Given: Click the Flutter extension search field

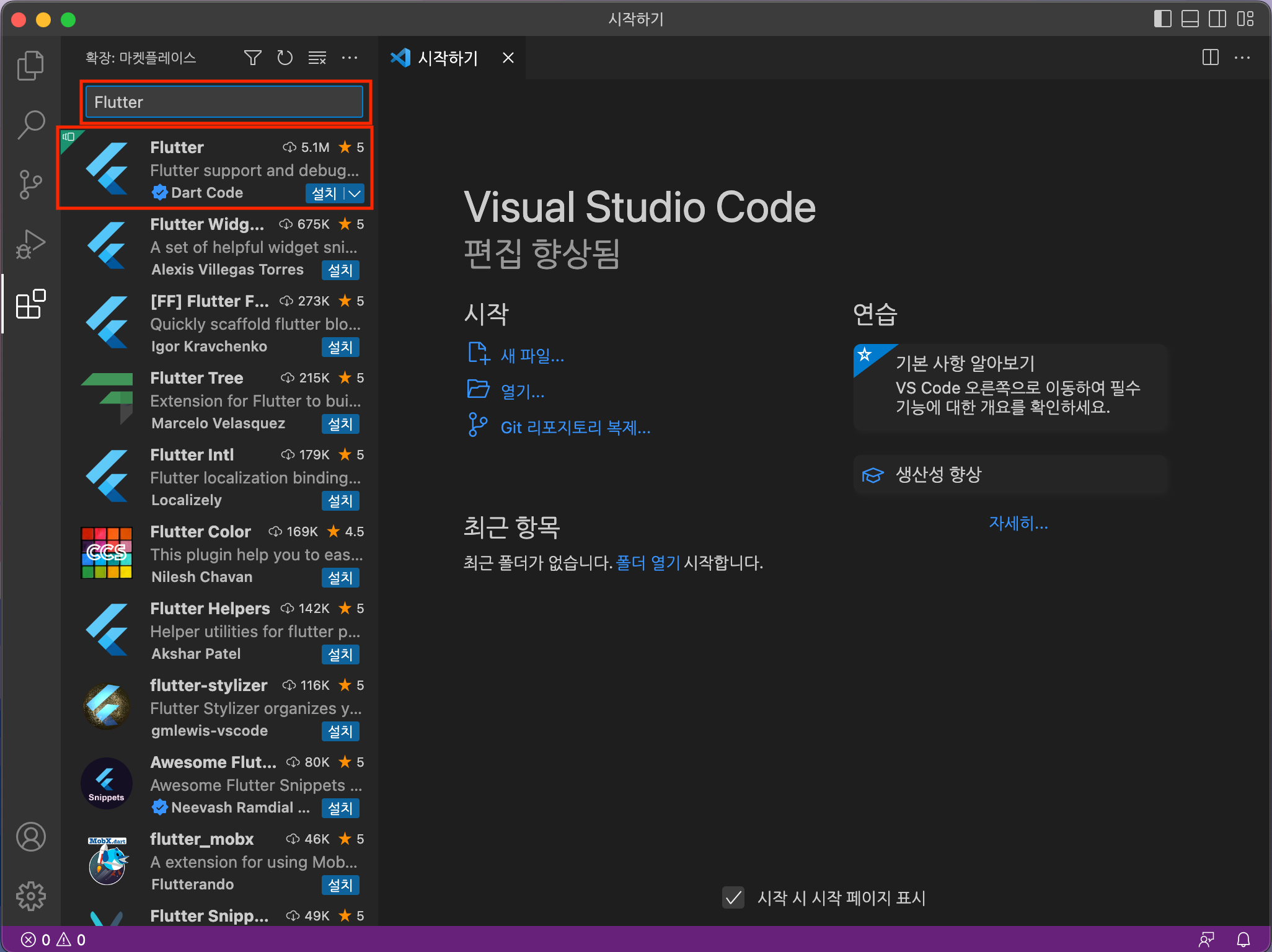Looking at the screenshot, I should pyautogui.click(x=224, y=102).
